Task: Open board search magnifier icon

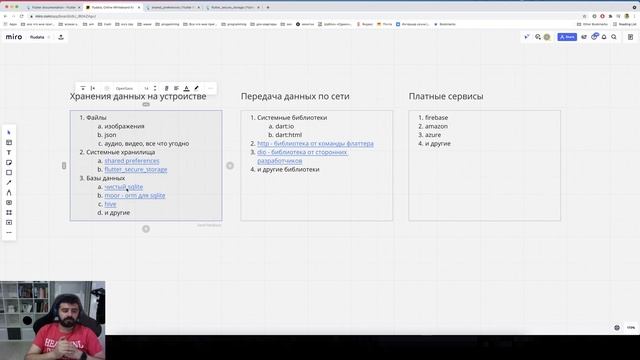Action: tap(614, 37)
